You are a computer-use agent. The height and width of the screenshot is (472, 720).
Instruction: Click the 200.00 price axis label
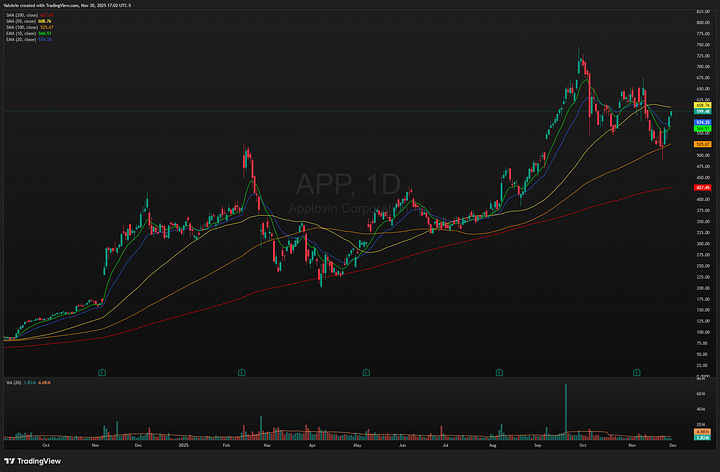703,288
